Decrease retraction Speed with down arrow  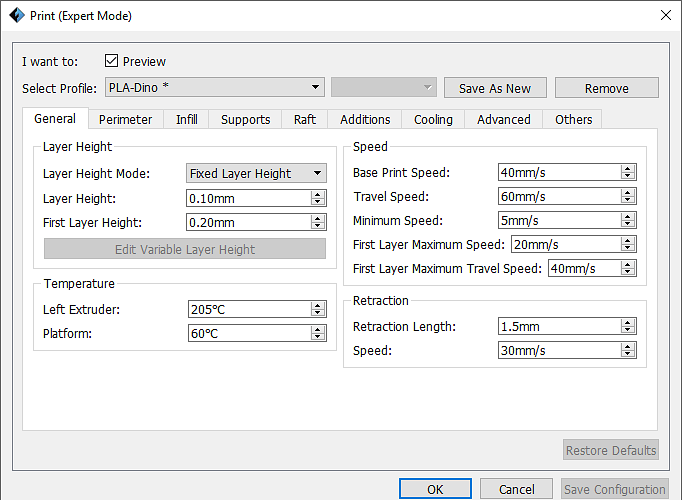(x=628, y=354)
